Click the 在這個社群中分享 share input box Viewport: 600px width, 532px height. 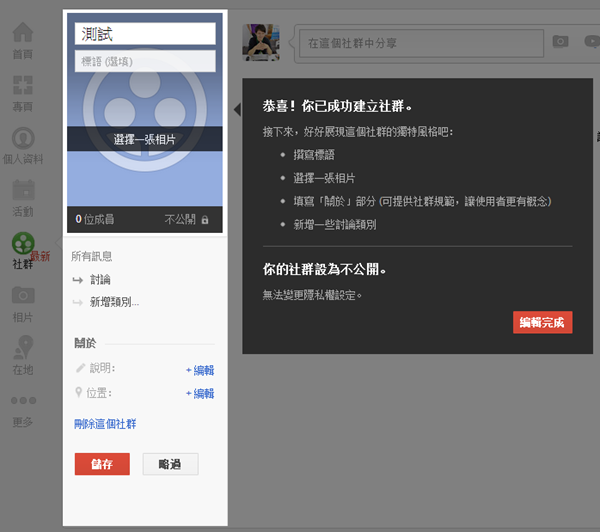pos(421,43)
